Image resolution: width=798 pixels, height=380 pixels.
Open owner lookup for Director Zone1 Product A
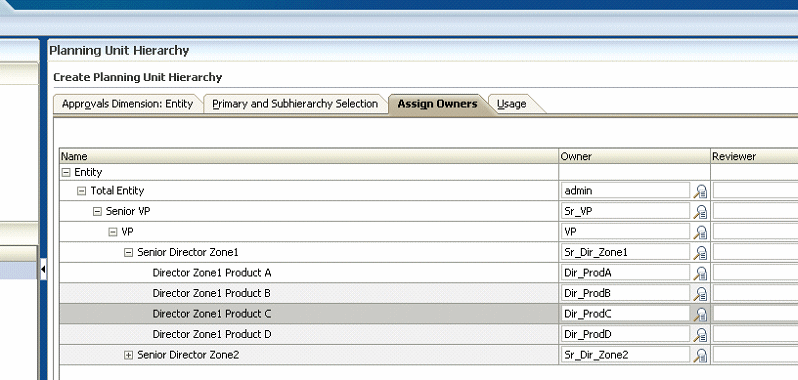(700, 273)
